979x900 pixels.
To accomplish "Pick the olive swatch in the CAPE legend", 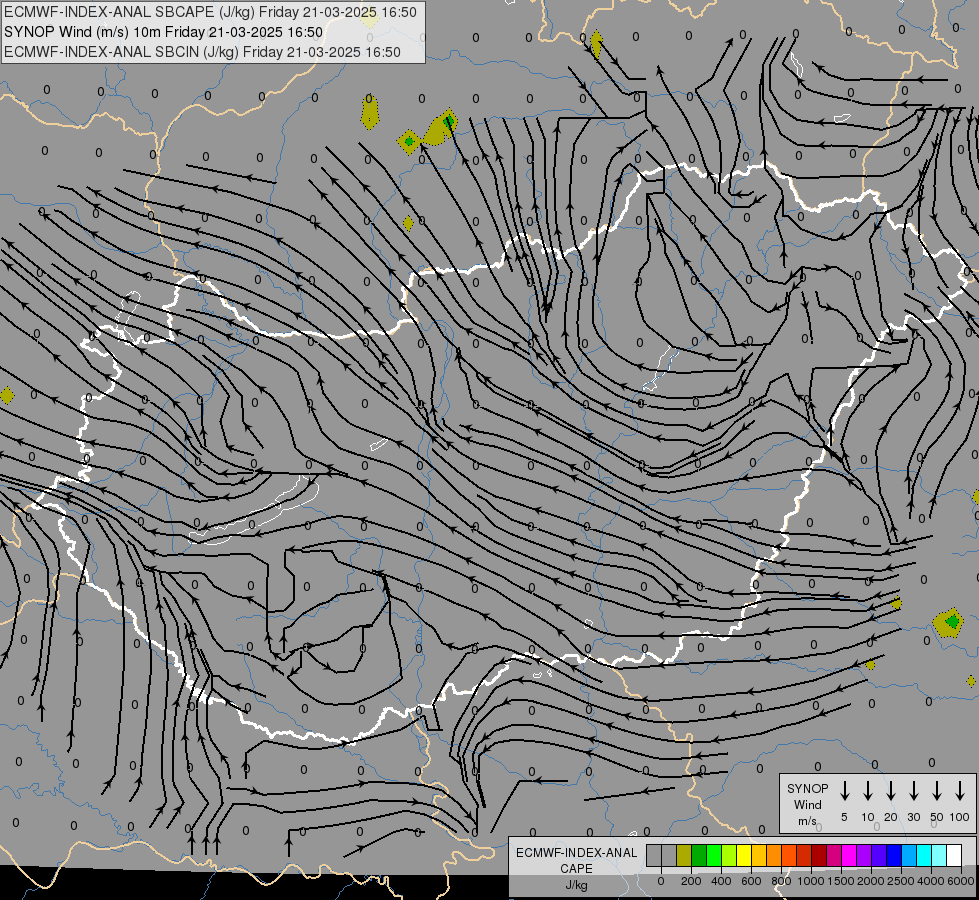I will tap(684, 855).
